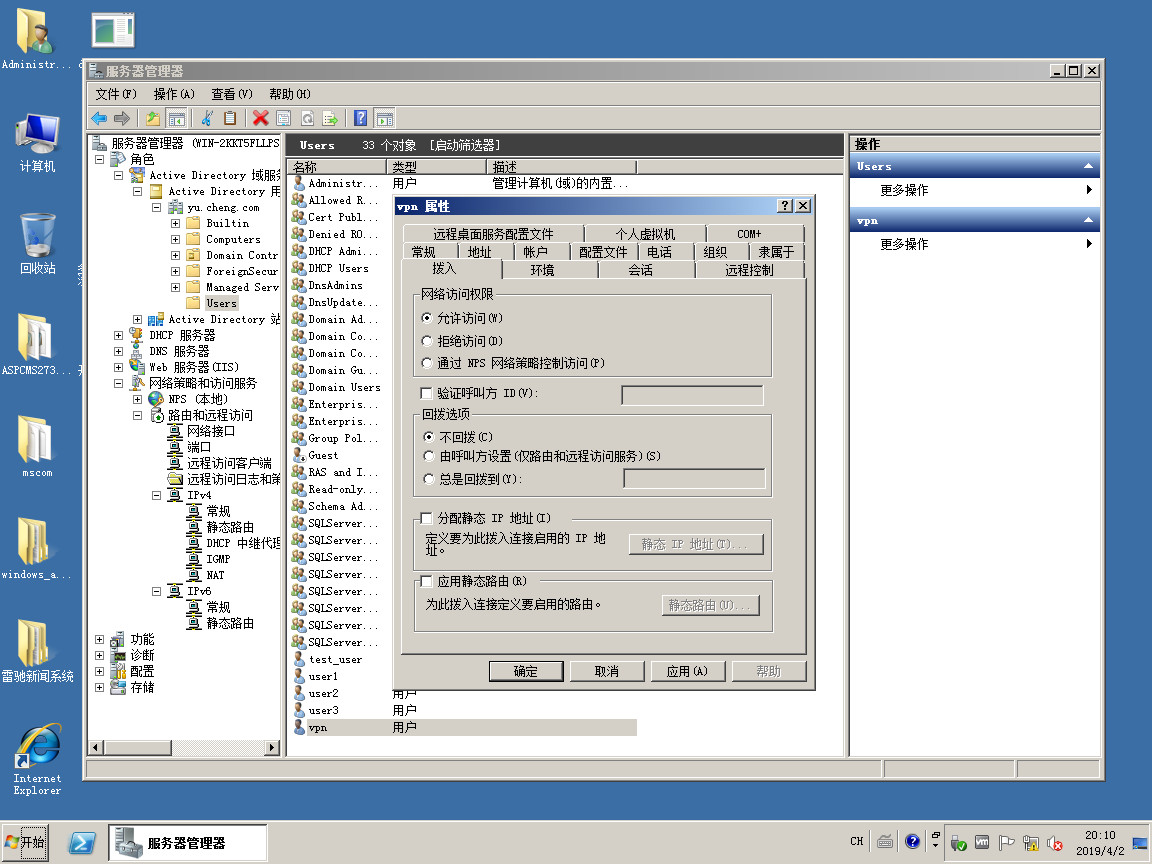
Task: Enable the 验证呼叫方 ID checkbox
Action: point(427,394)
